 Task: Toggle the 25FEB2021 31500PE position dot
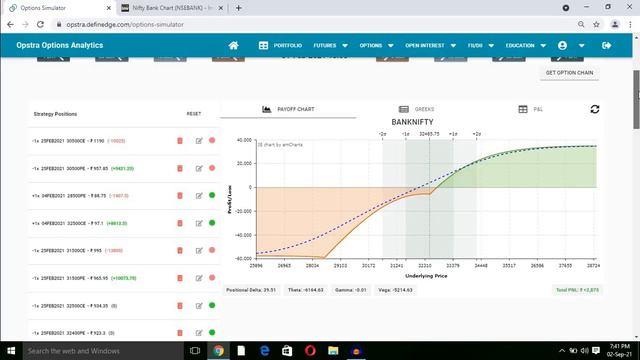click(212, 278)
